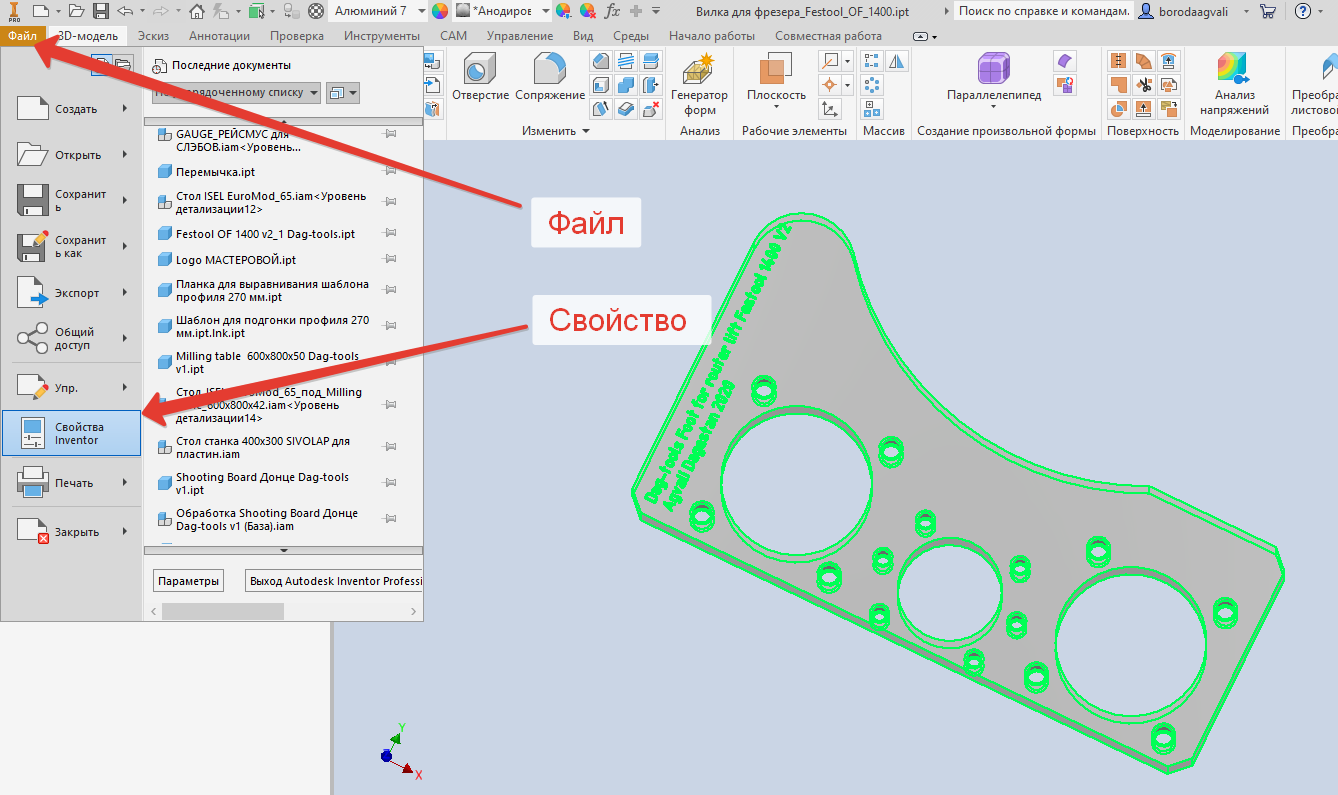Image resolution: width=1338 pixels, height=795 pixels.
Task: Open the recent documents view mode dropdown
Action: (343, 93)
